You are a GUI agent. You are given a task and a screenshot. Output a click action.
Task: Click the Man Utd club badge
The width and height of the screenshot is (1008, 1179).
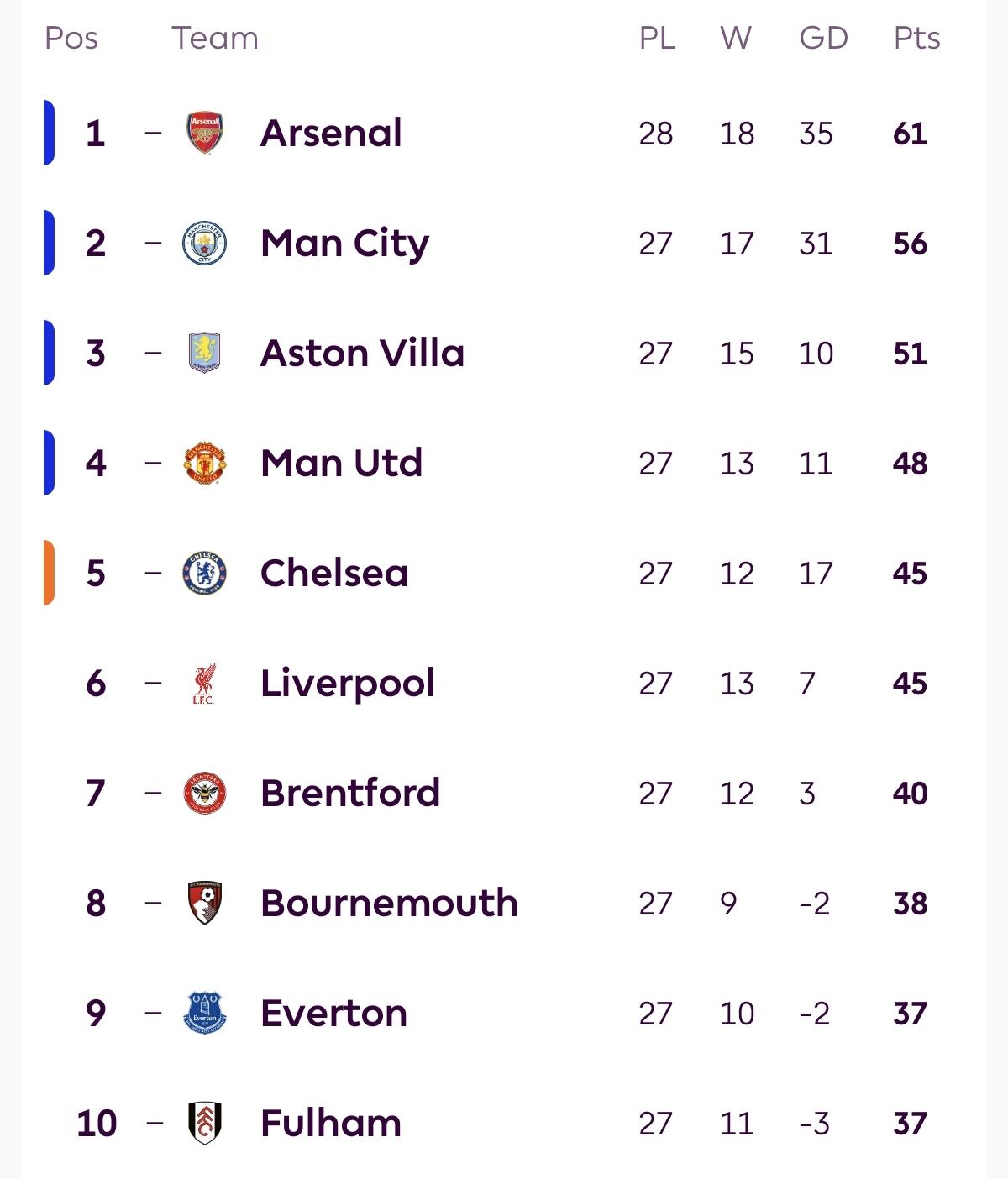click(x=204, y=463)
